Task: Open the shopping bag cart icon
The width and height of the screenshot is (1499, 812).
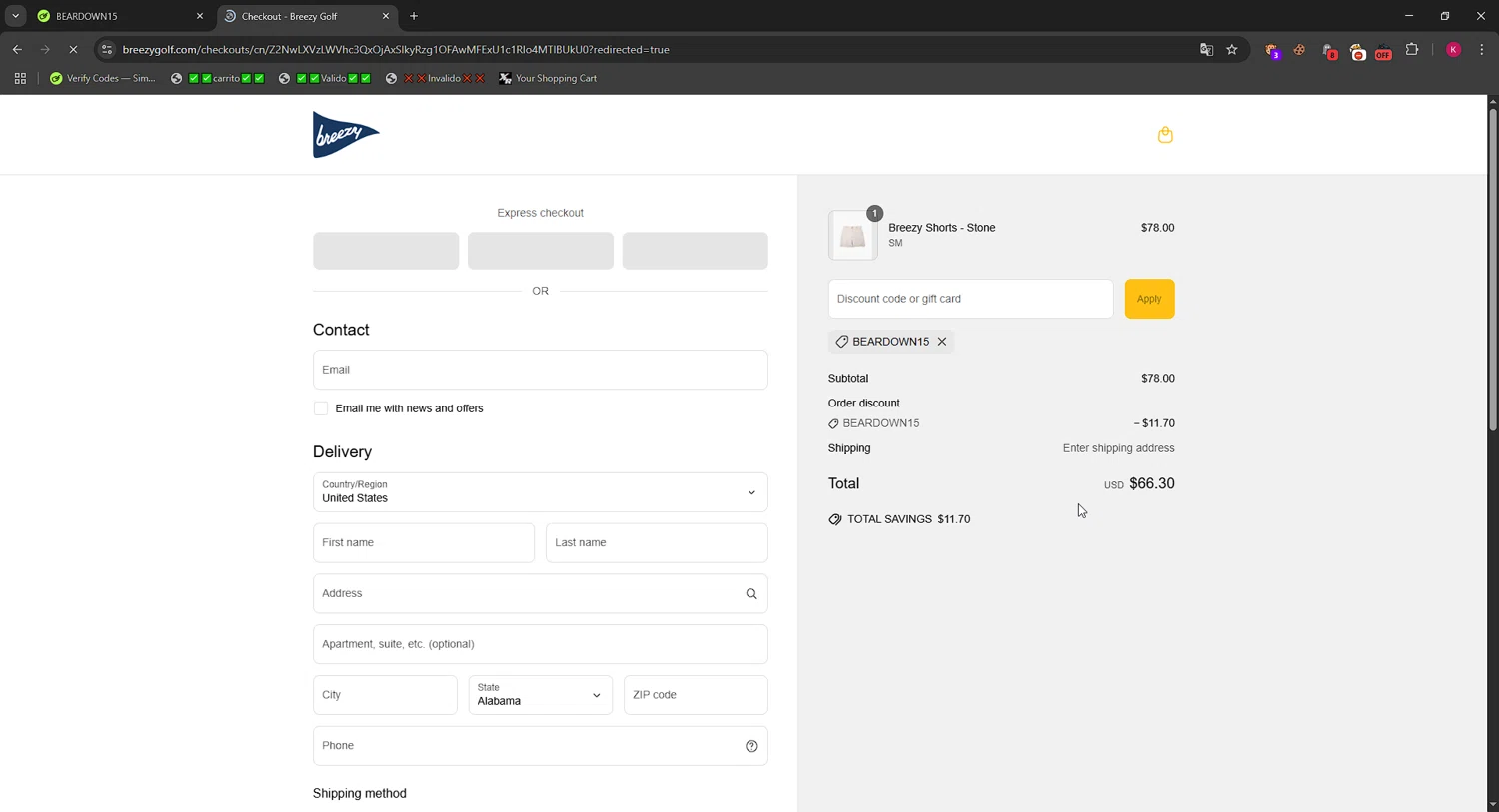Action: [1165, 135]
